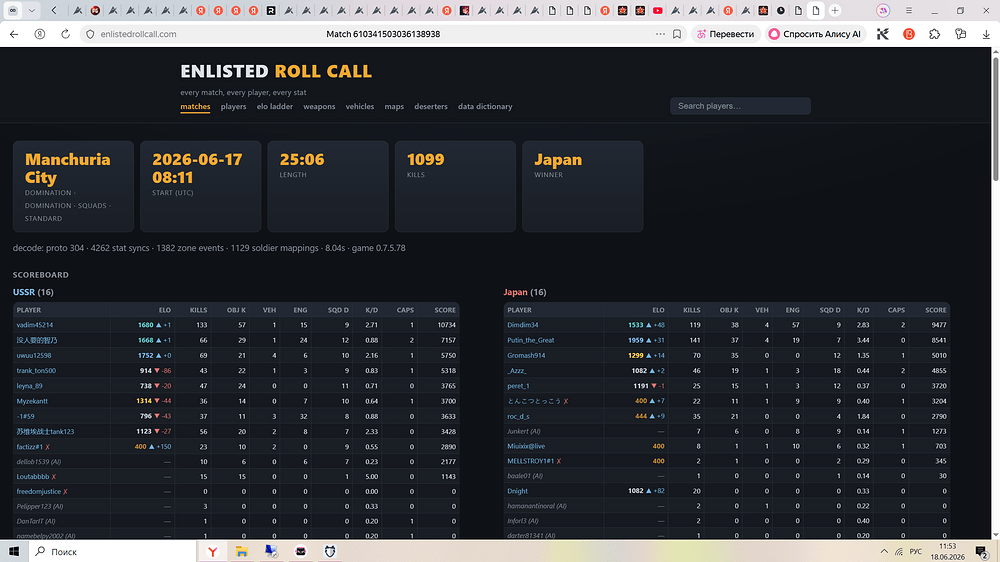The height and width of the screenshot is (562, 1000).
Task: Focus the Search players input field
Action: 740,106
